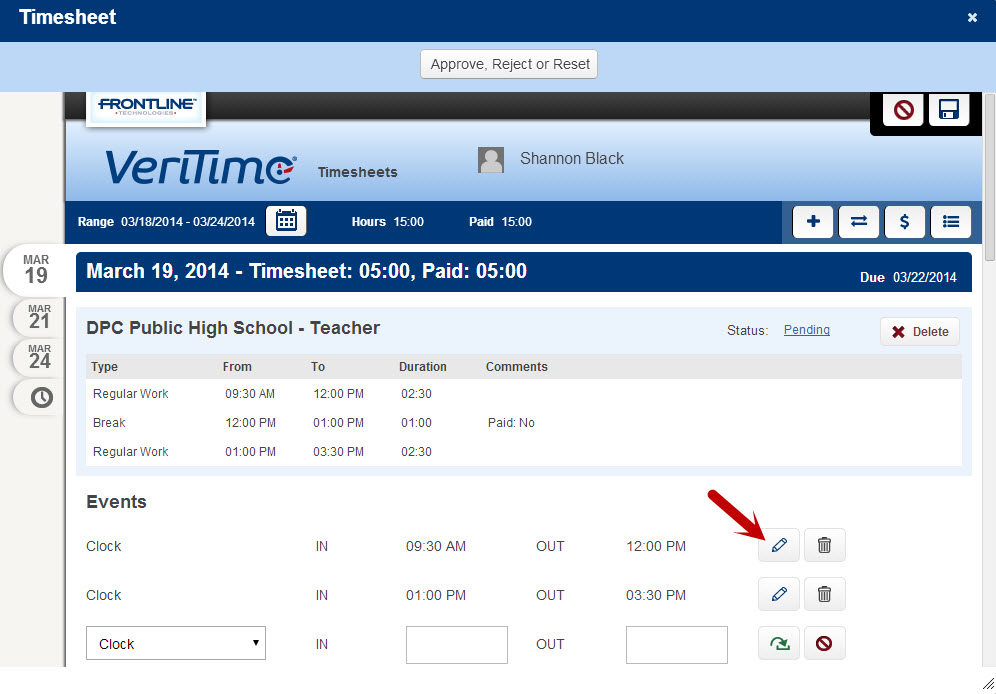
Task: Close the Timesheet dialog
Action: coord(972,18)
